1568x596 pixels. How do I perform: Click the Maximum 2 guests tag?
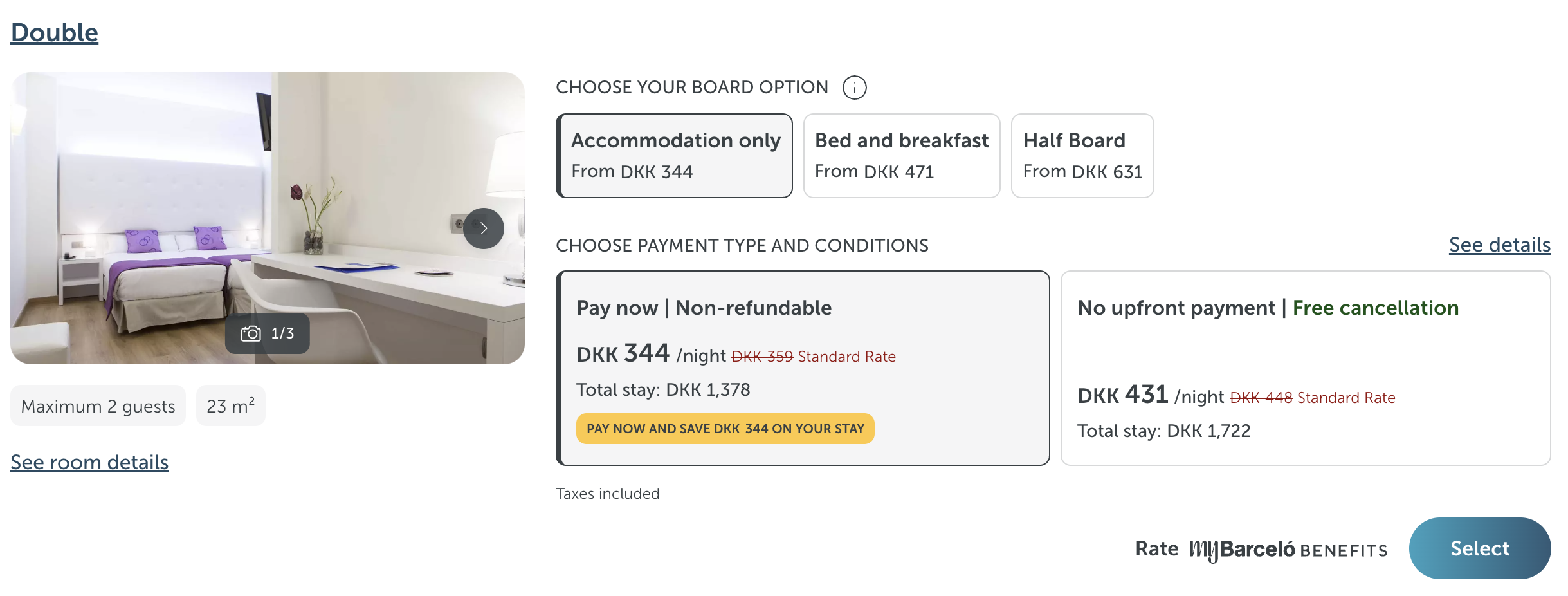[98, 406]
